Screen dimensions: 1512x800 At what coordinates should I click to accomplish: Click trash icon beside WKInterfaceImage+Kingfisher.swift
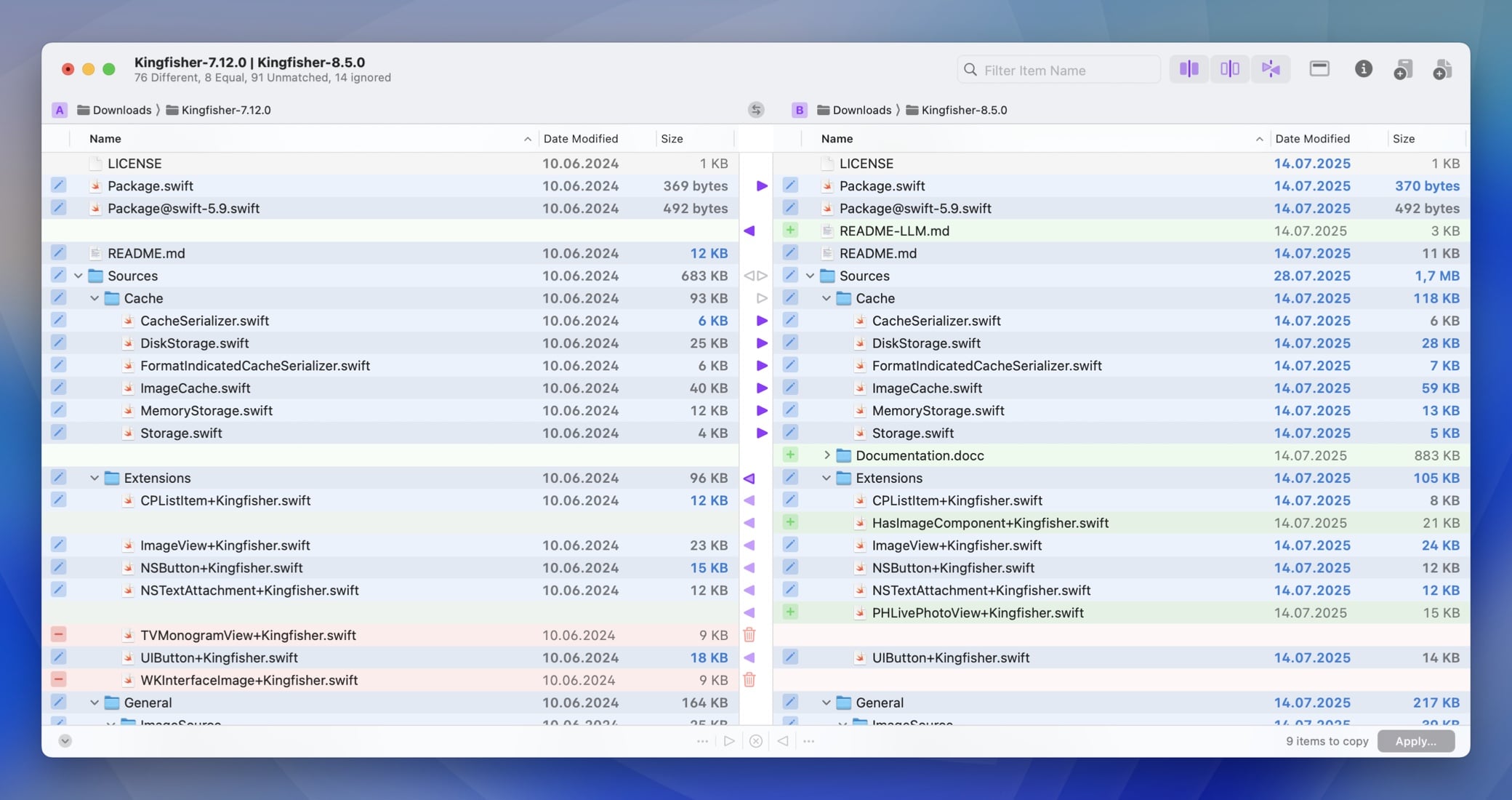click(x=749, y=680)
